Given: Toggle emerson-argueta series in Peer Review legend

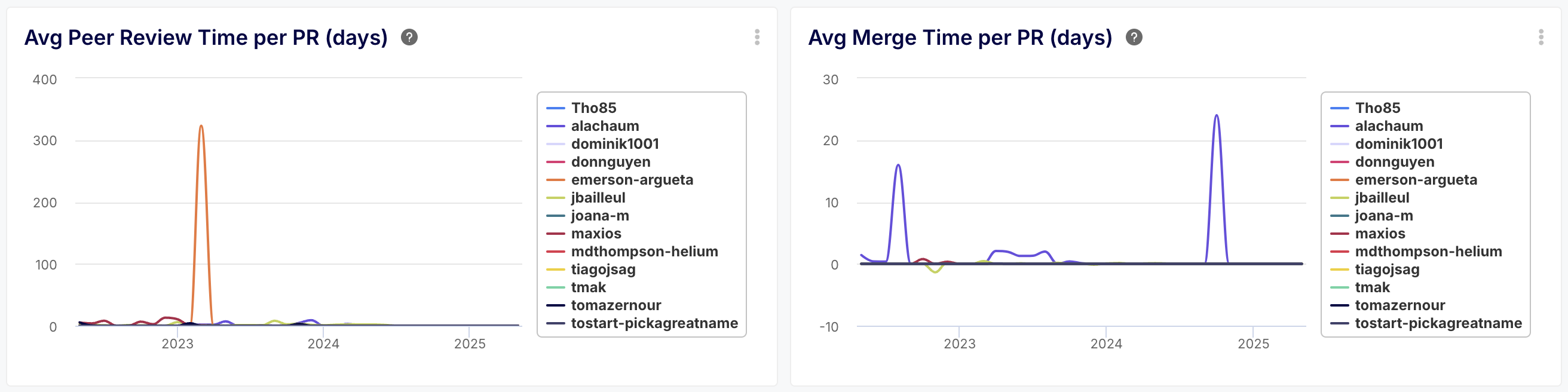Looking at the screenshot, I should [631, 180].
